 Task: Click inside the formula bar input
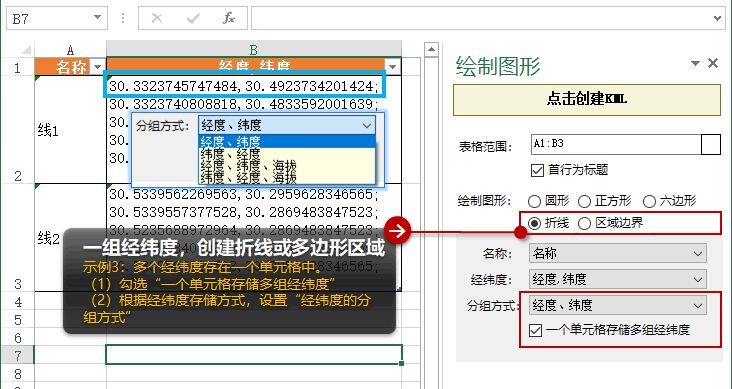click(x=481, y=18)
